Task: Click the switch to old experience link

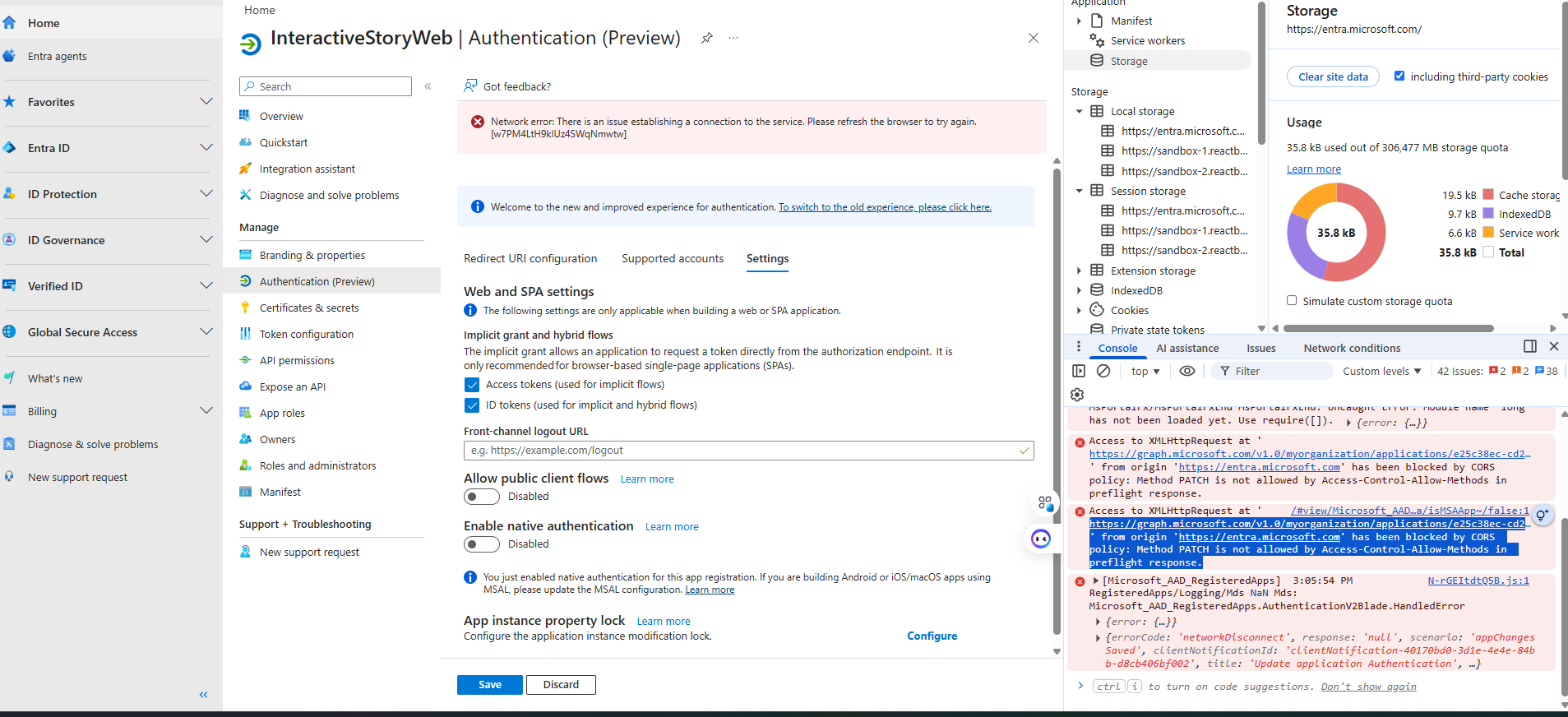Action: pyautogui.click(x=885, y=207)
